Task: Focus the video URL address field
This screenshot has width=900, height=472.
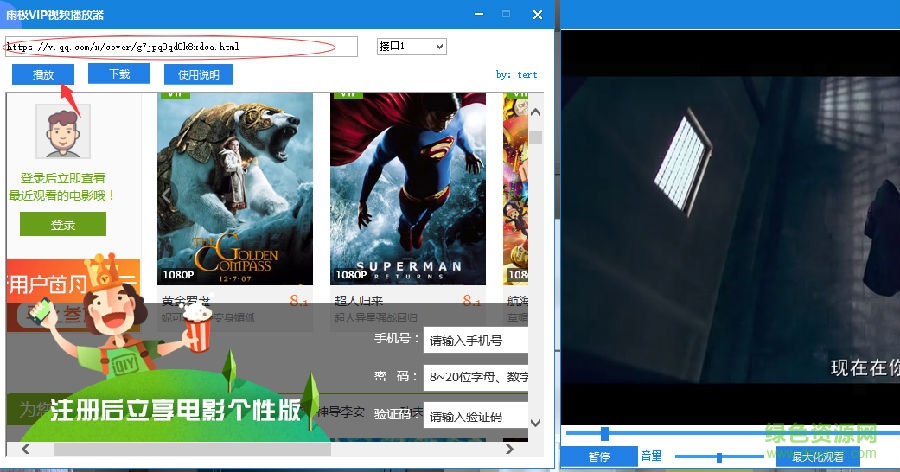Action: tap(181, 47)
